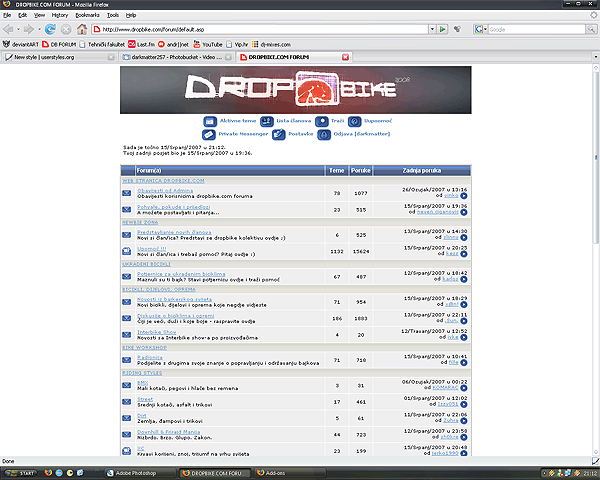Reload the page with the refresh icon
The image size is (600, 480).
click(50, 29)
